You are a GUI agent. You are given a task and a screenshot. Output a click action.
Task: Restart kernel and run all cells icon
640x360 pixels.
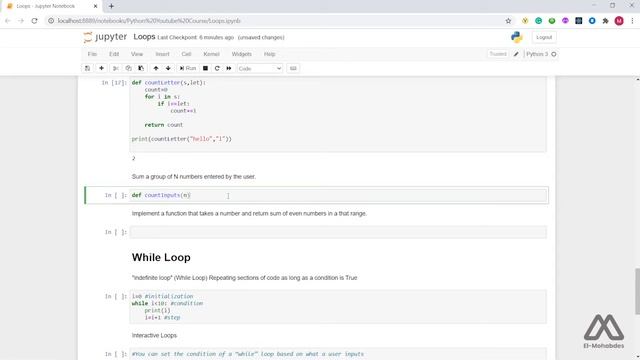(x=229, y=69)
